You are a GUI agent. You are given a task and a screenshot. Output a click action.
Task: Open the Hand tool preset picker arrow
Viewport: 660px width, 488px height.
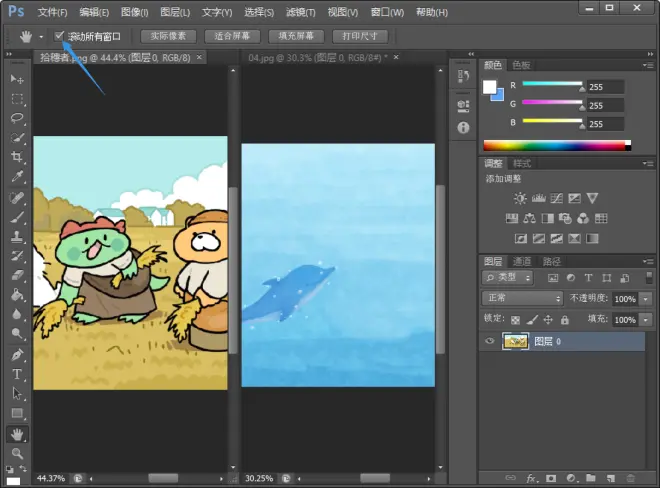[x=41, y=37]
